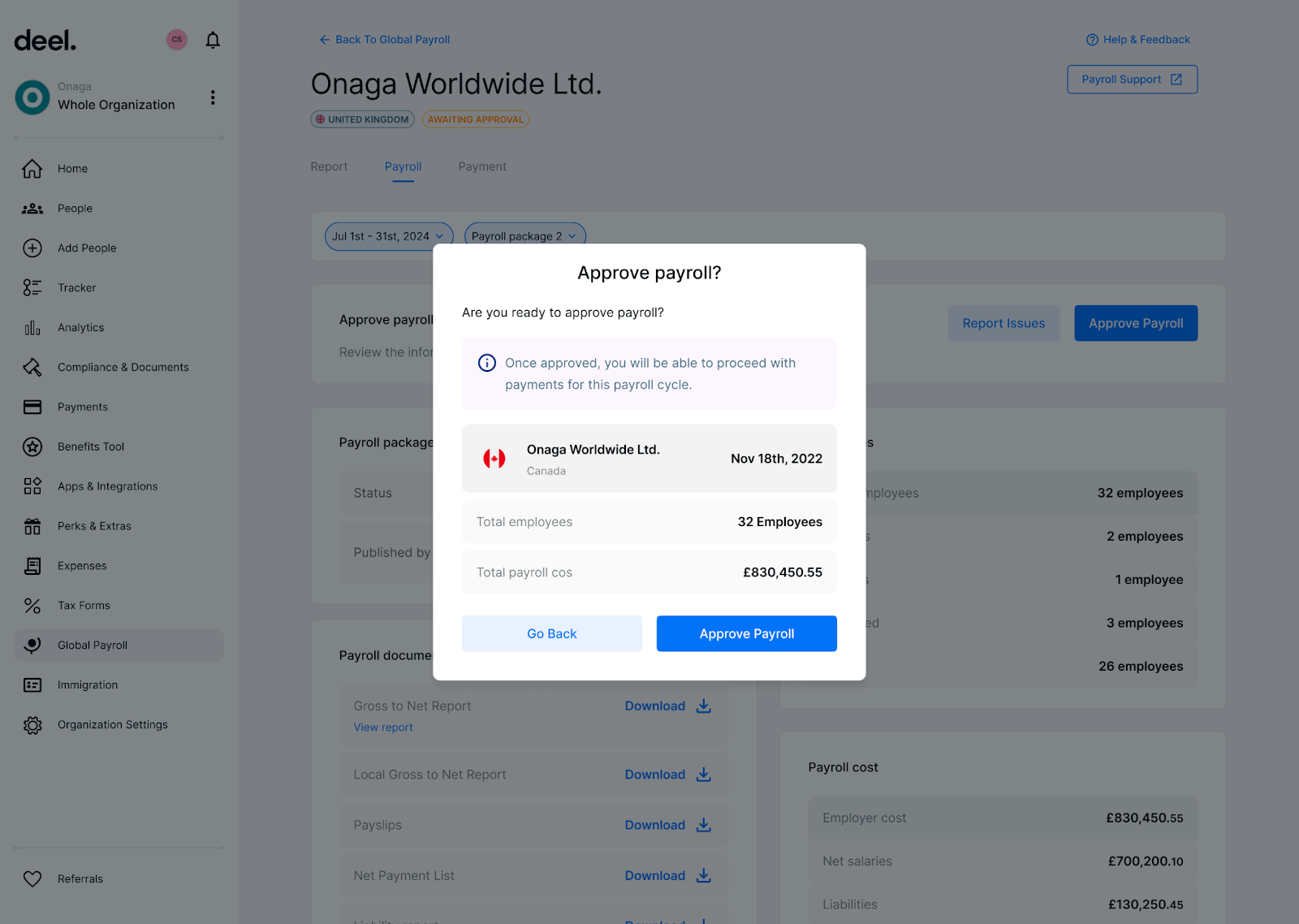Click the Canada flag icon
The height and width of the screenshot is (924, 1299).
point(494,459)
